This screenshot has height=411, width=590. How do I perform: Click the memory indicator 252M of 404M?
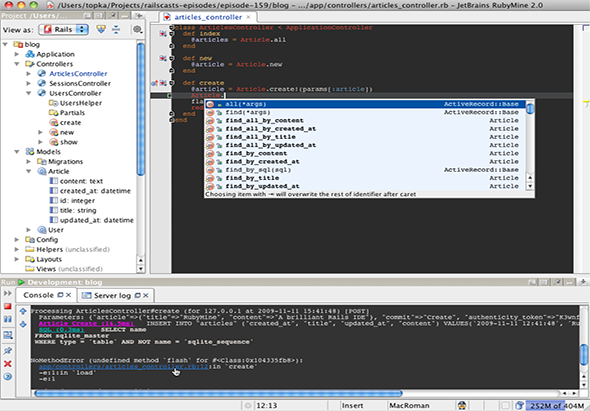pyautogui.click(x=557, y=406)
